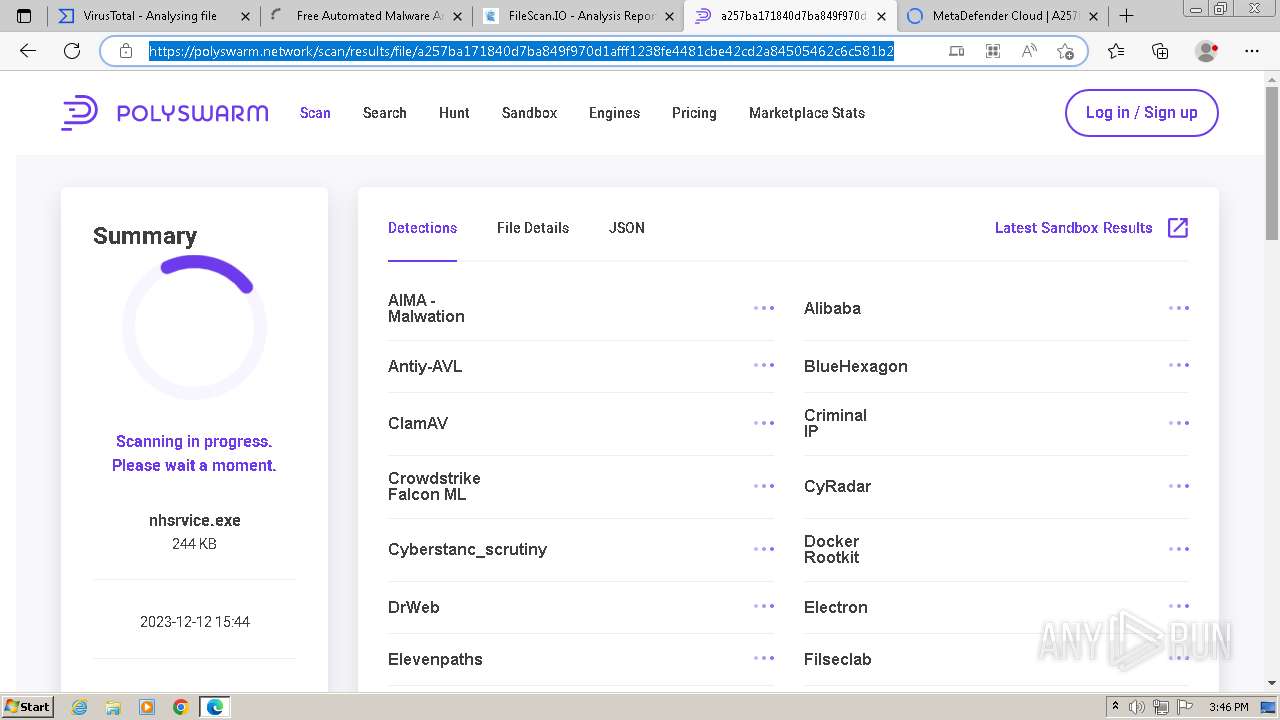Click the taskbar clock 3:46 PM
Viewport: 1280px width, 720px height.
1228,707
